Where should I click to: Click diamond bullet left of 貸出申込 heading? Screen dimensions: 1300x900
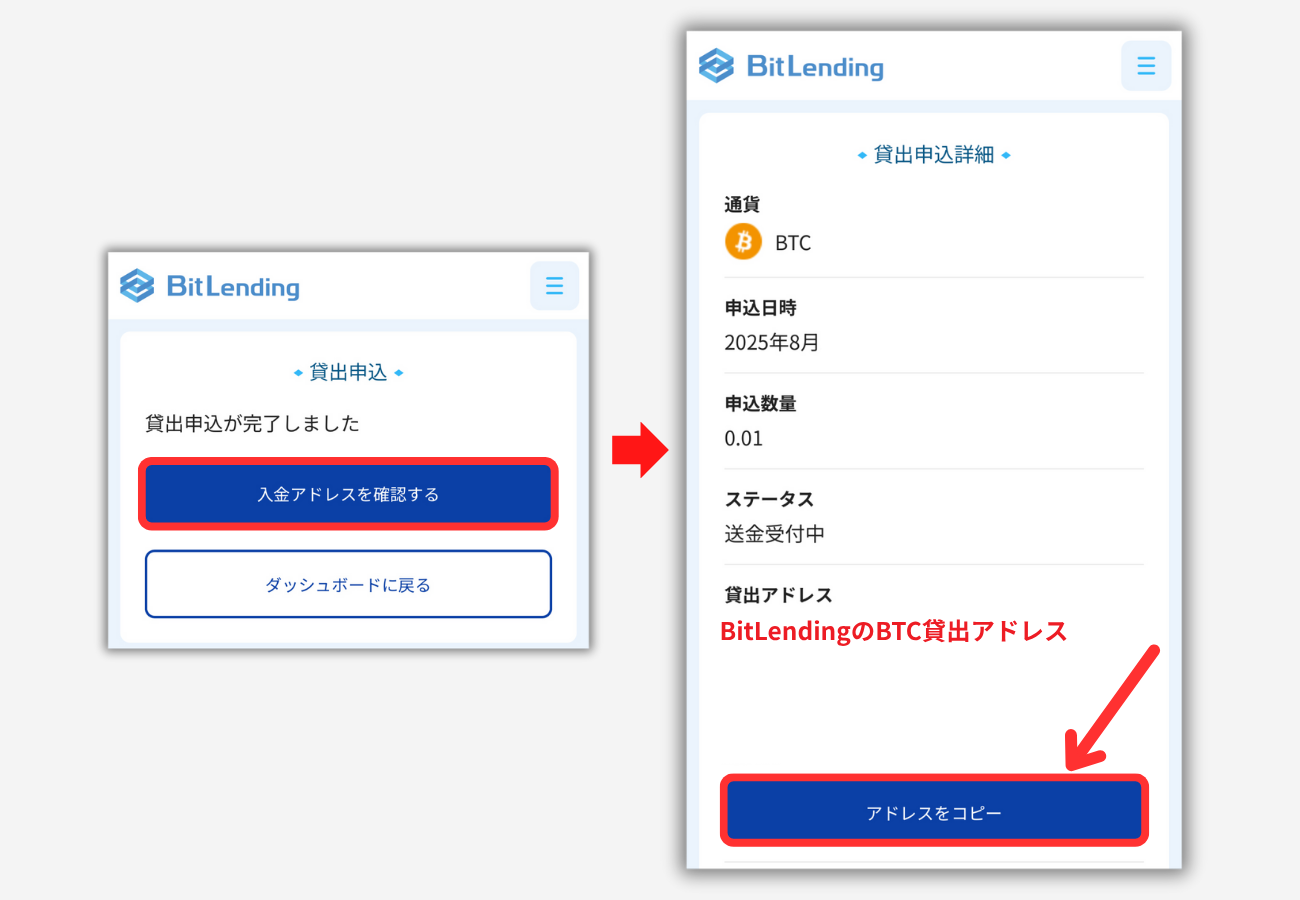click(298, 373)
